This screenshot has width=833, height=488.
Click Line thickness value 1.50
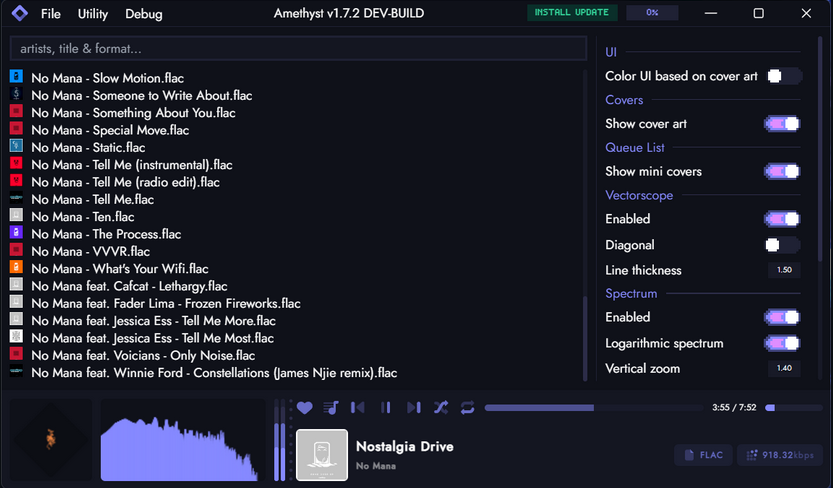tap(784, 270)
